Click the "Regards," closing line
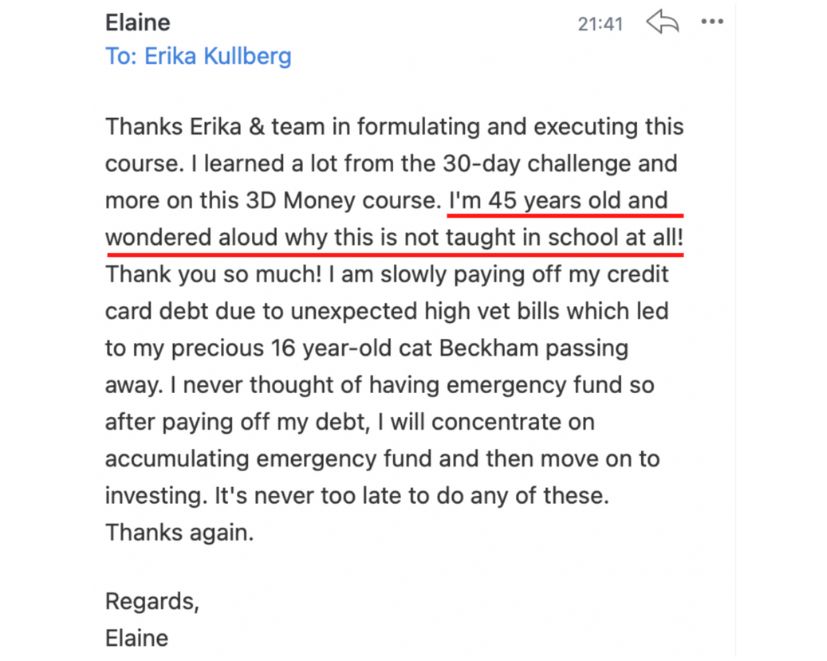 [152, 601]
